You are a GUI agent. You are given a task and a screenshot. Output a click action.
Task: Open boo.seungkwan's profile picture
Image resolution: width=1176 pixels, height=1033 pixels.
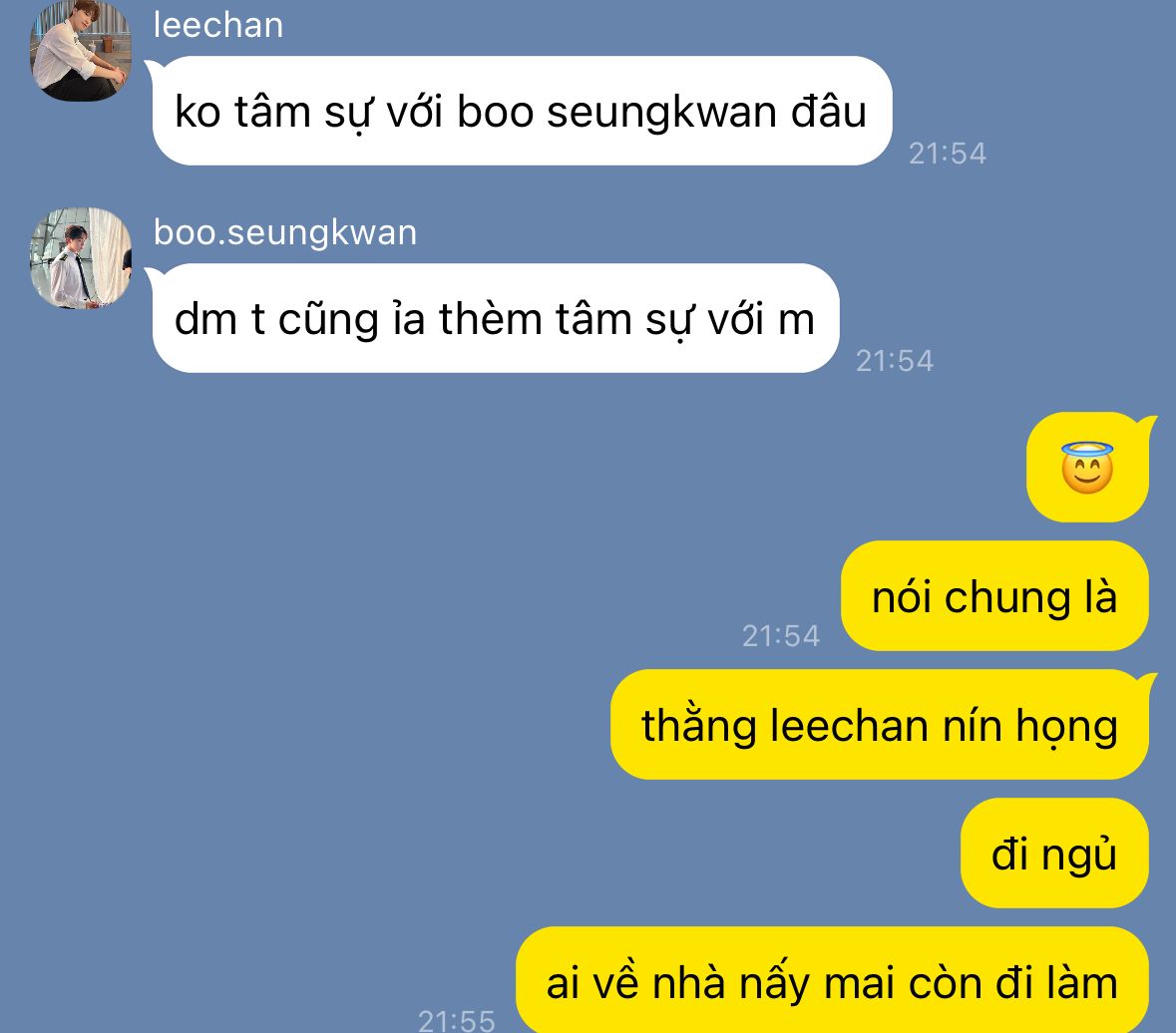coord(80,258)
